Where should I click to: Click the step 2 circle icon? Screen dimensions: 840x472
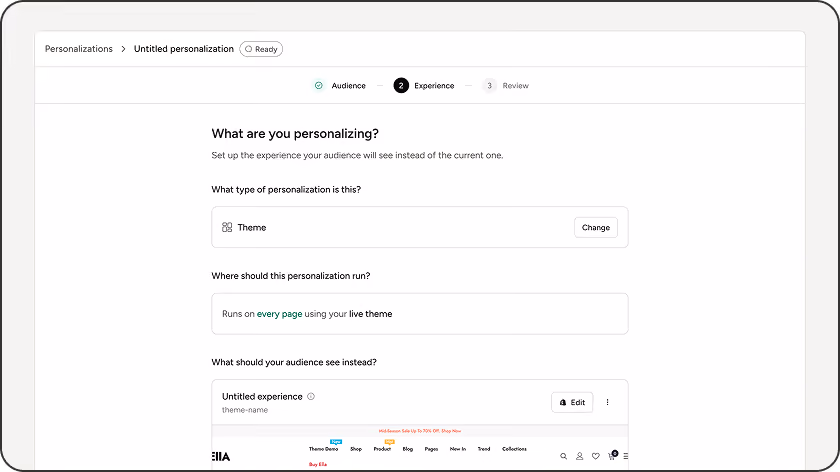click(x=401, y=86)
